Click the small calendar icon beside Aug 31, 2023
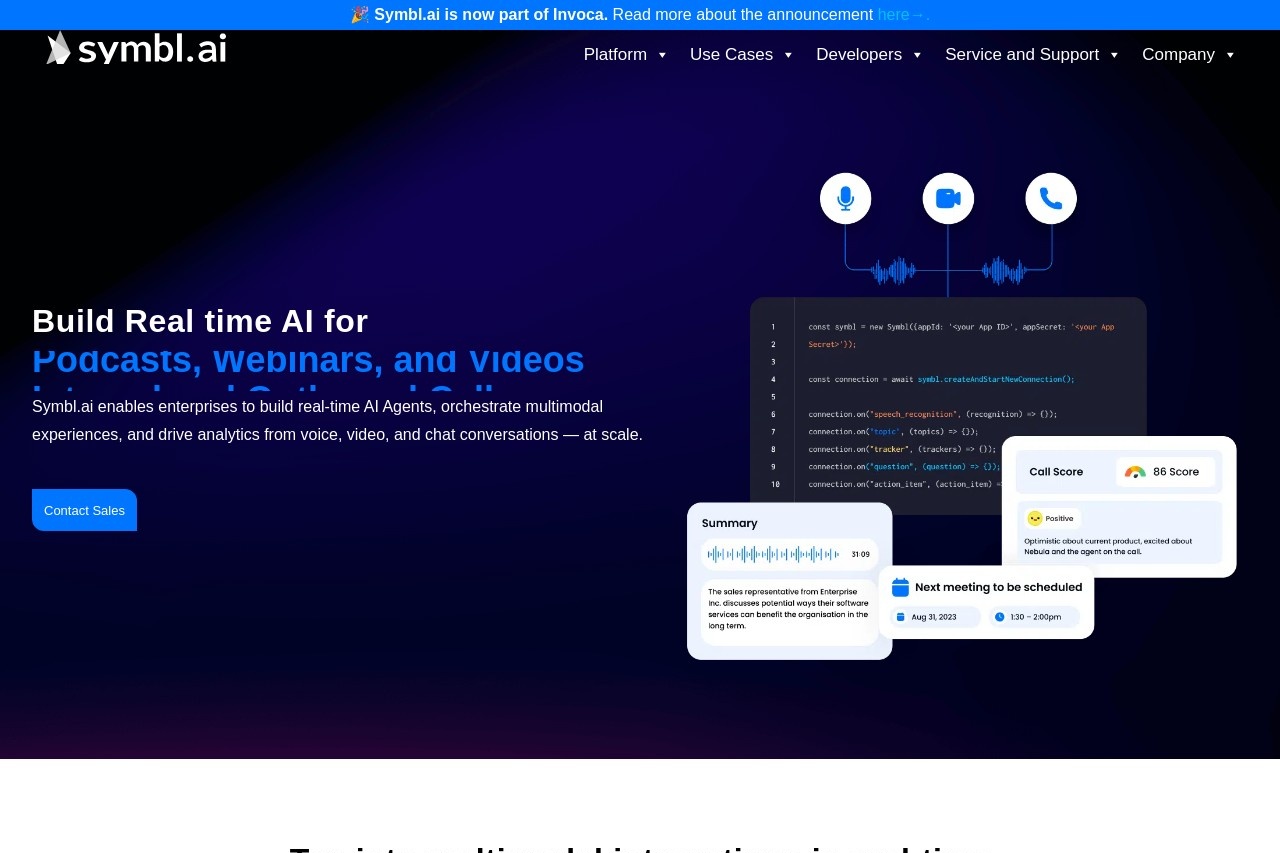 [x=900, y=617]
